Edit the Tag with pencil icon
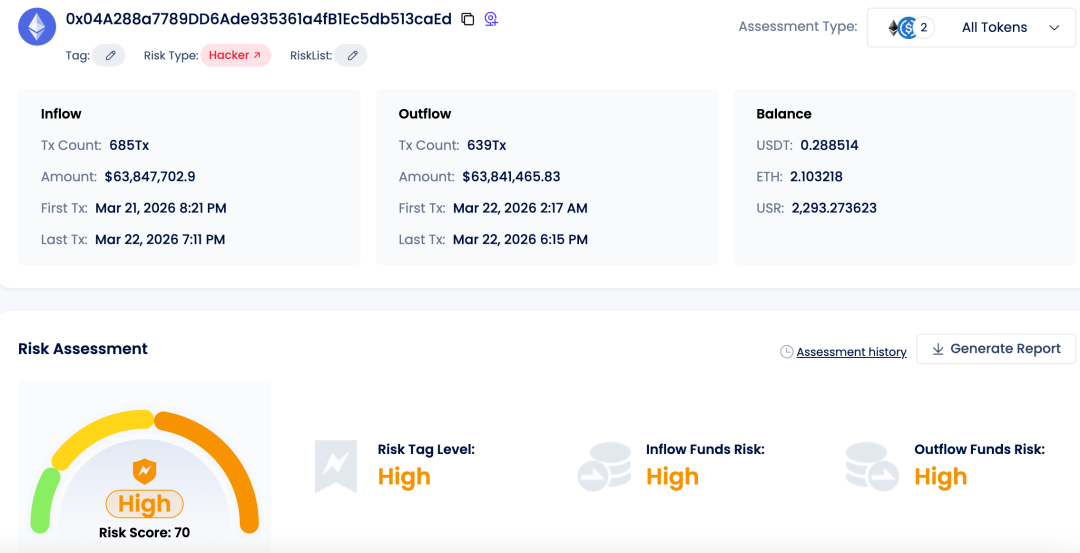The height and width of the screenshot is (553, 1080). (x=110, y=56)
